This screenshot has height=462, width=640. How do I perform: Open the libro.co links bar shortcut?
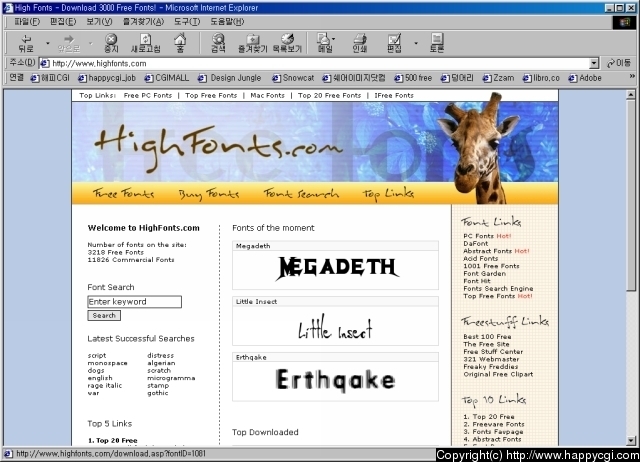(541, 78)
